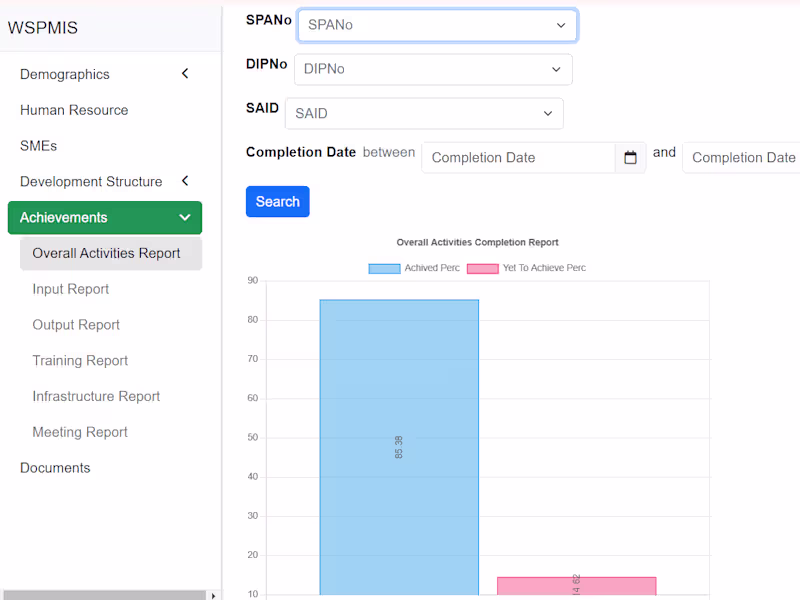
Task: Click the SPANo dropdown arrow
Action: pyautogui.click(x=563, y=25)
